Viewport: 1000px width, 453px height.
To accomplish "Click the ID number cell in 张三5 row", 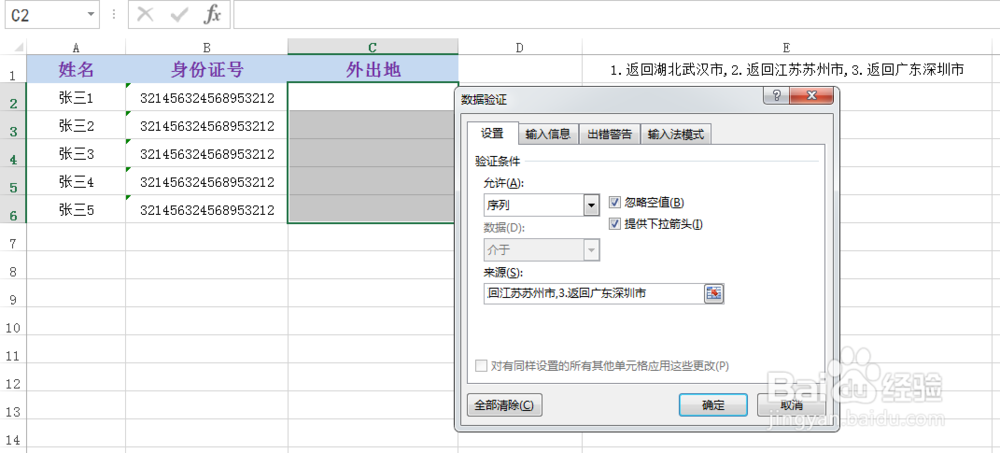I will point(207,209).
